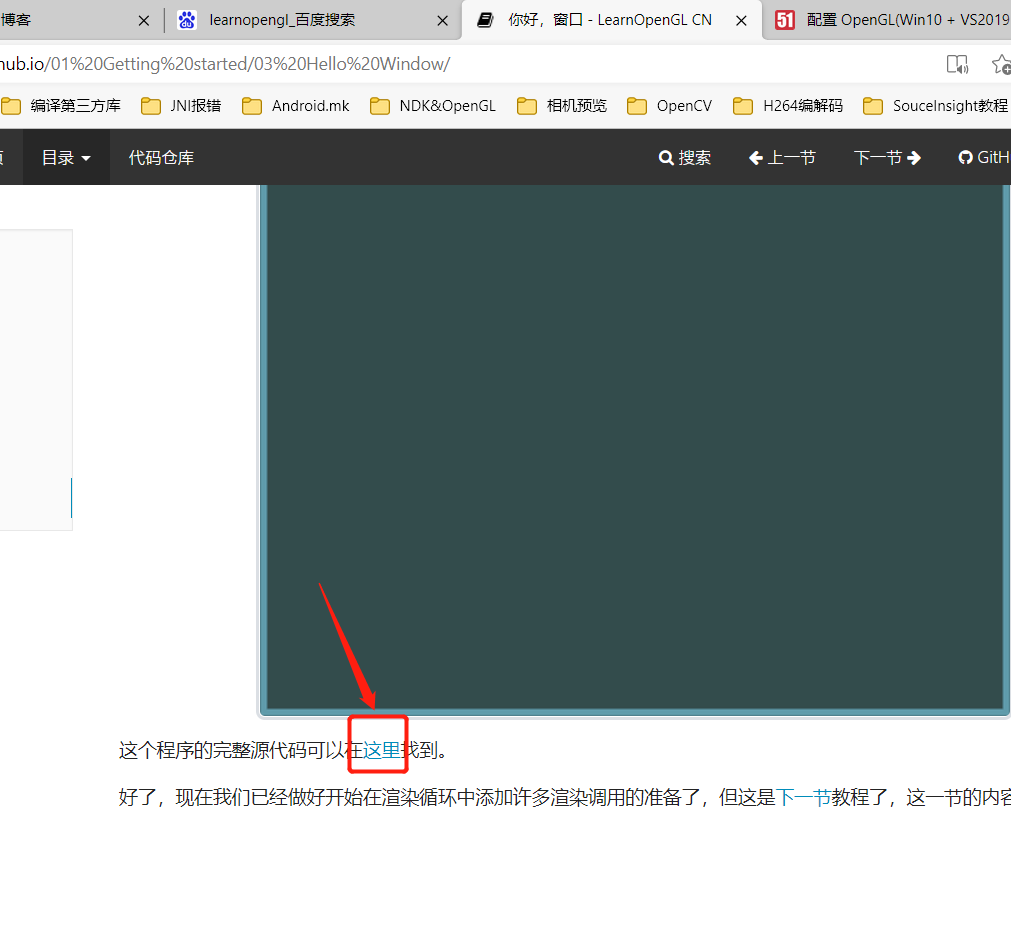Viewport: 1011px width, 934px height.
Task: Open the 代码仓库 navigation menu item
Action: click(161, 157)
